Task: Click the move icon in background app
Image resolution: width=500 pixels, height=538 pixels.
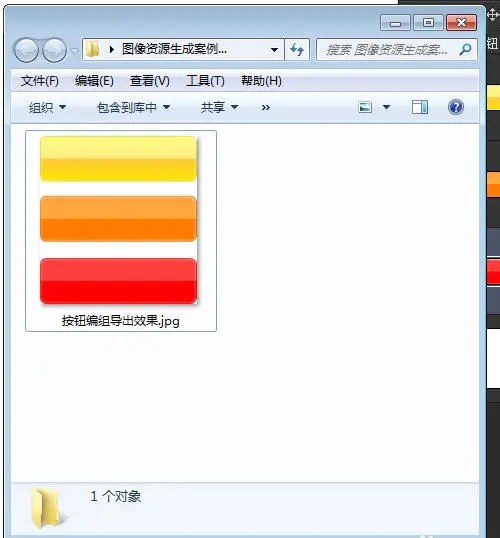Action: tap(493, 15)
